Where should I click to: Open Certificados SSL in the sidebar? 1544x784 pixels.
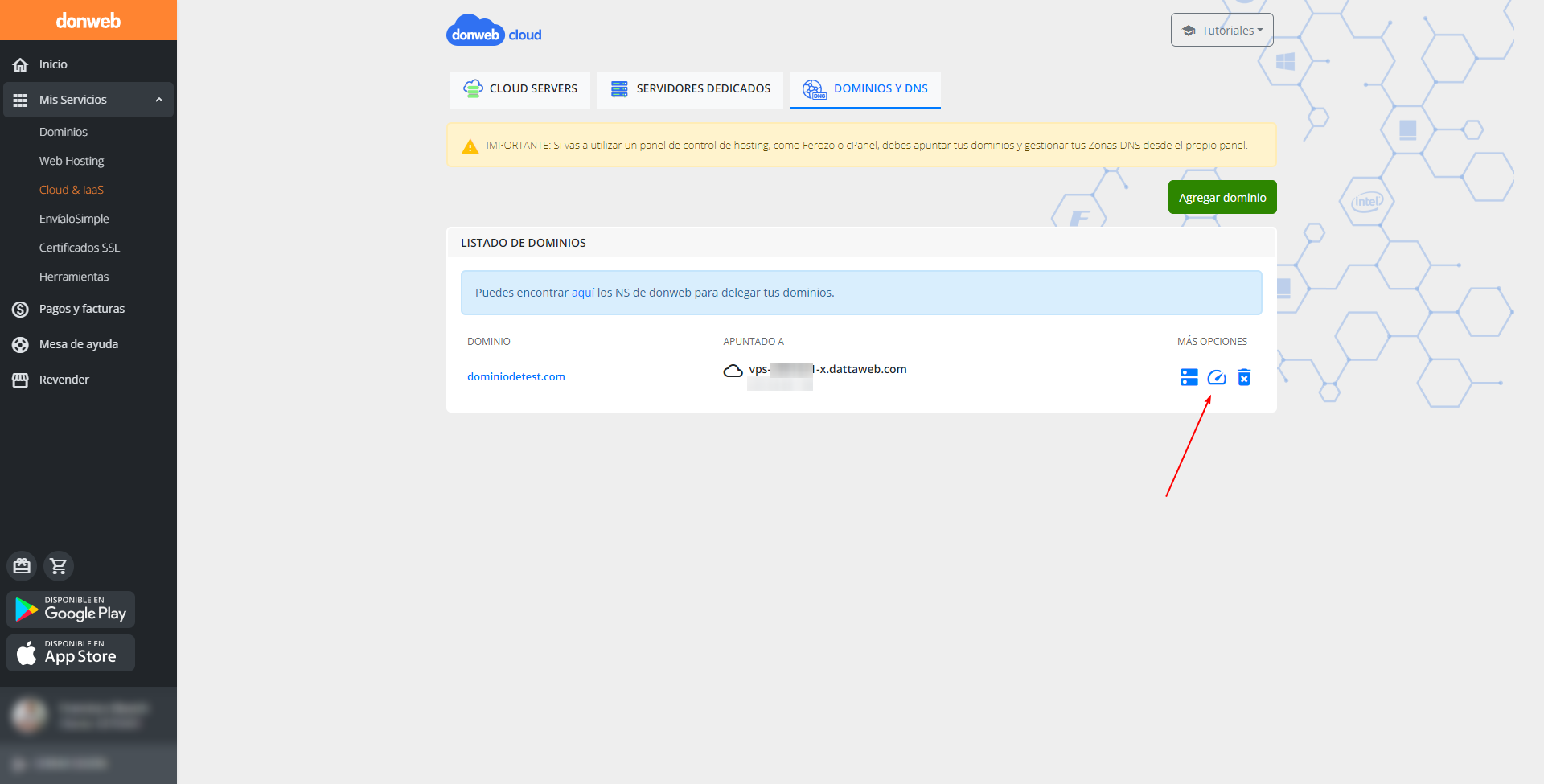click(x=80, y=248)
